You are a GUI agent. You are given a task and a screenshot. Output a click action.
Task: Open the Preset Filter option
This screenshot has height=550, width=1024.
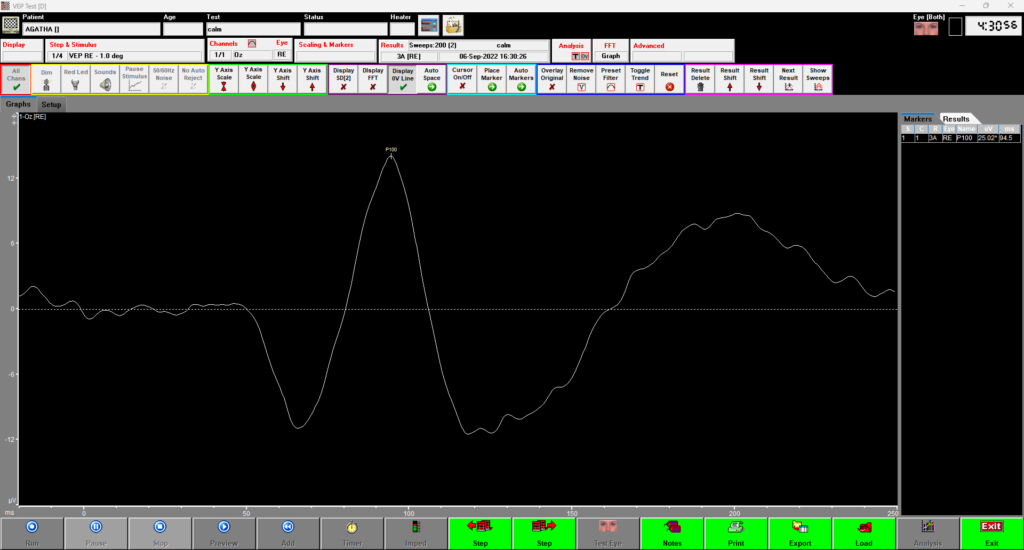(x=610, y=80)
